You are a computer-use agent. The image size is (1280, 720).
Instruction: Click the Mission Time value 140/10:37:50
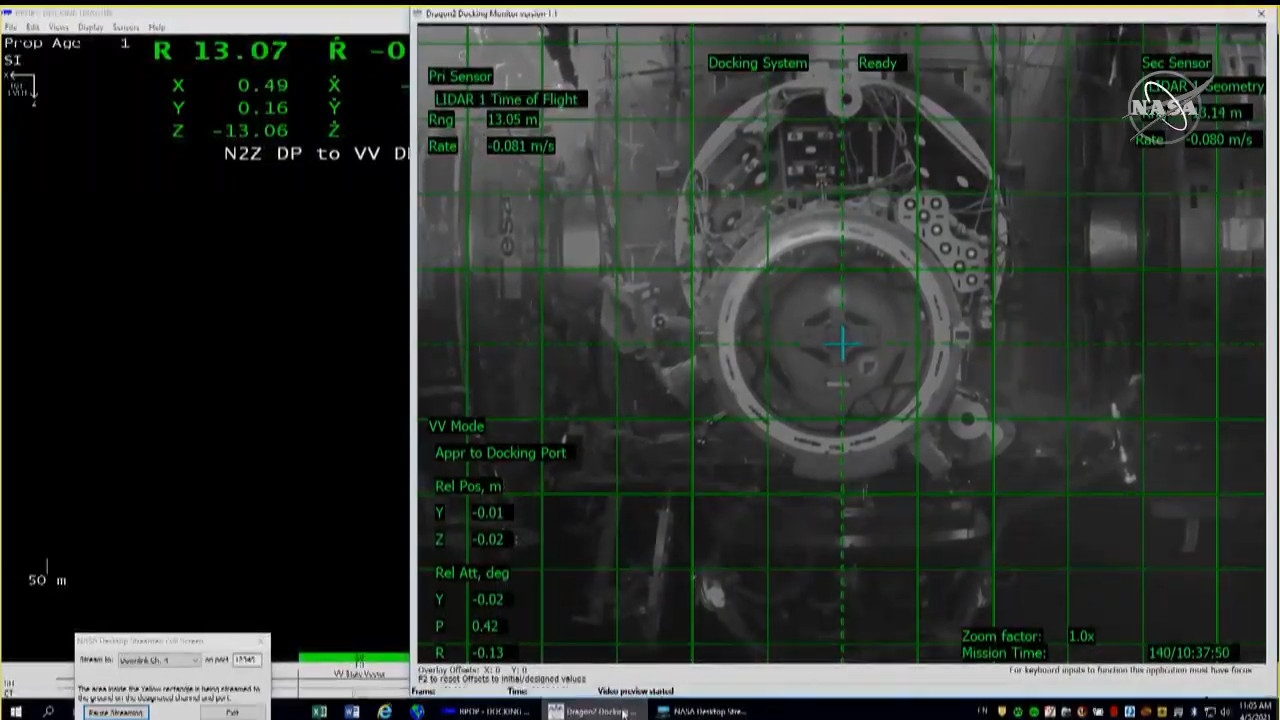1189,653
